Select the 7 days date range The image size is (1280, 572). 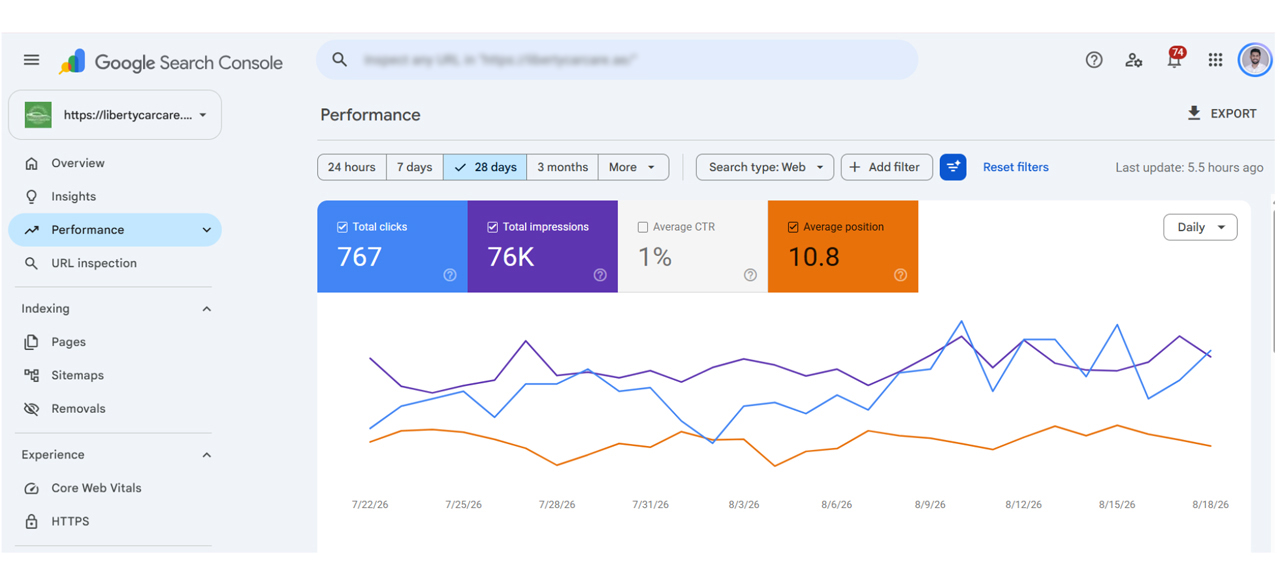point(415,167)
